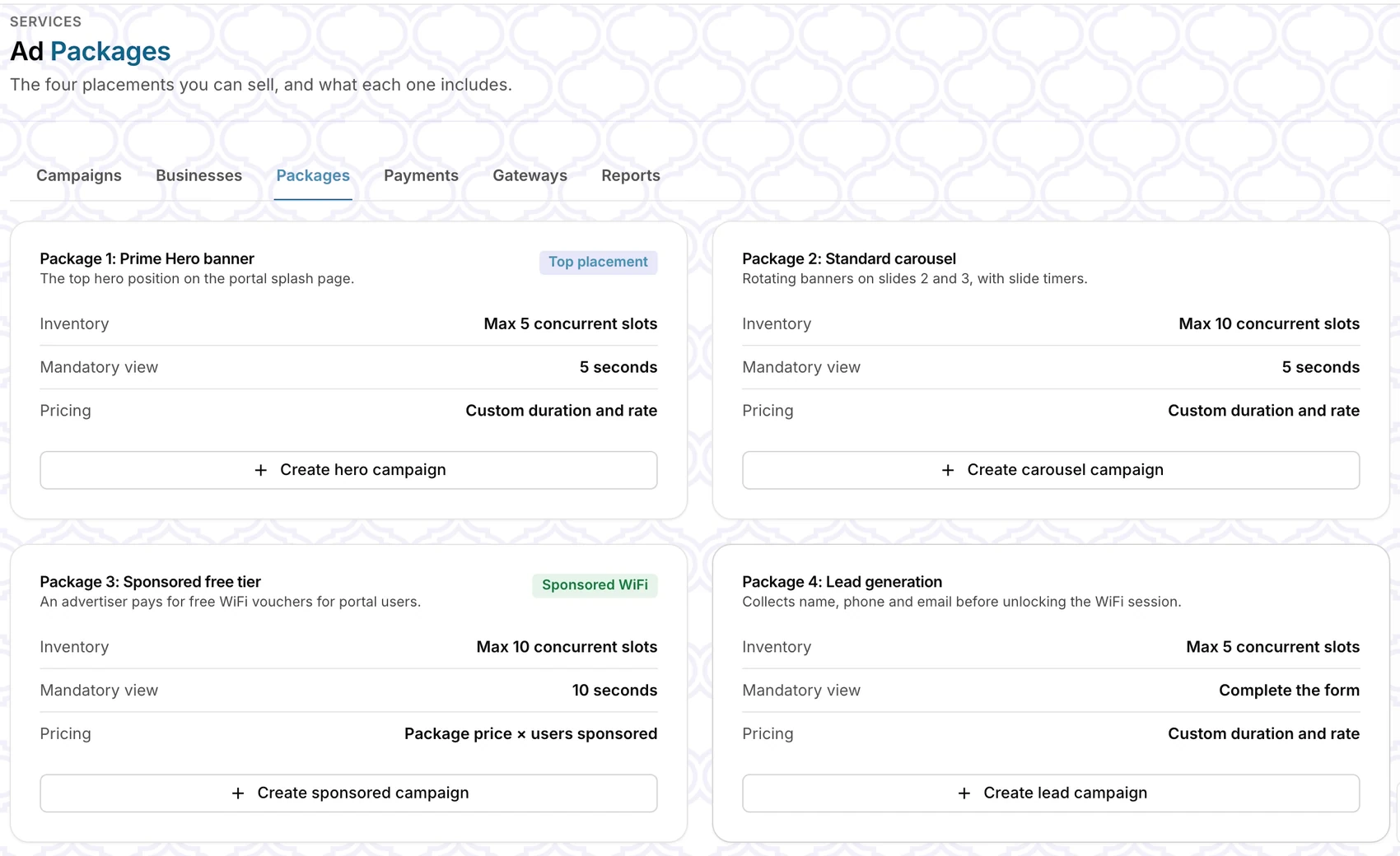
Task: Click Custom duration and rate in Package 1
Action: (562, 411)
